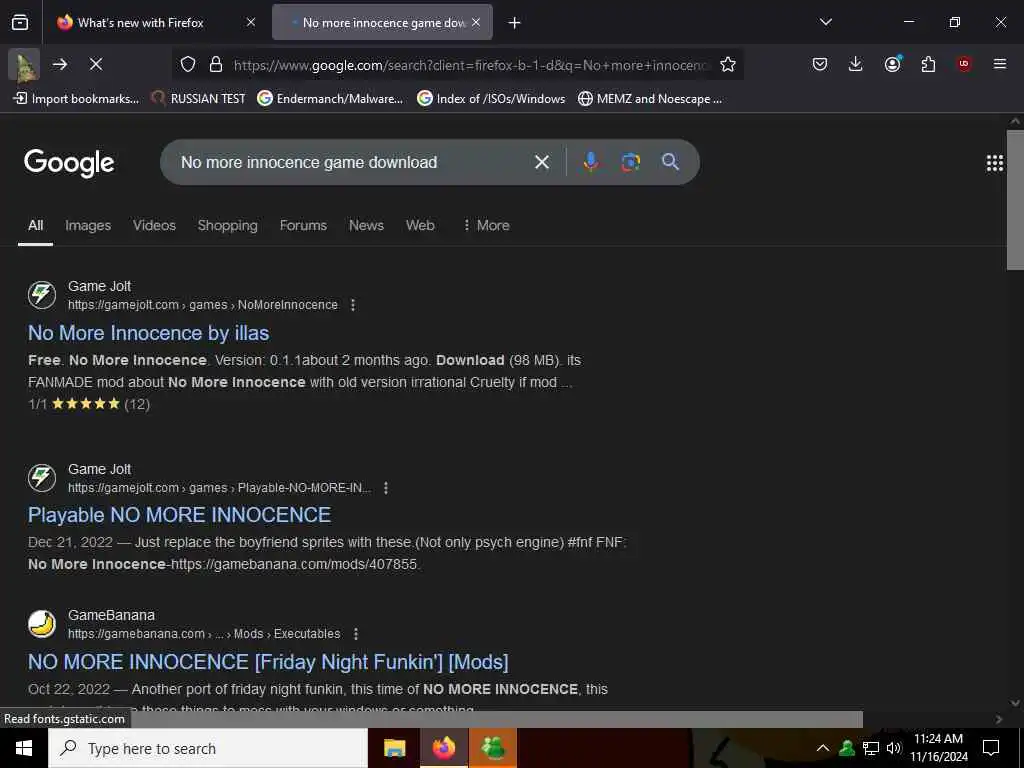This screenshot has height=768, width=1024.
Task: Open Windows Start menu
Action: (x=24, y=748)
